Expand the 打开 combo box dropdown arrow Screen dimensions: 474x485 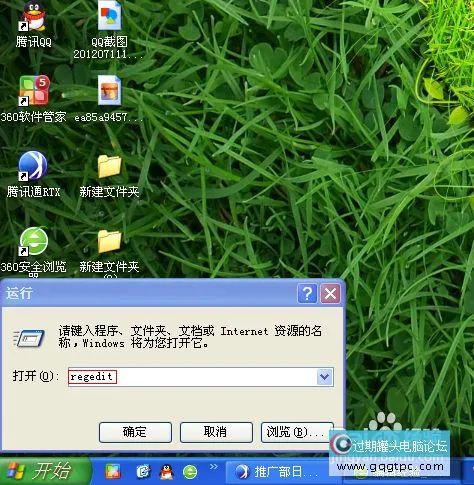(x=325, y=377)
